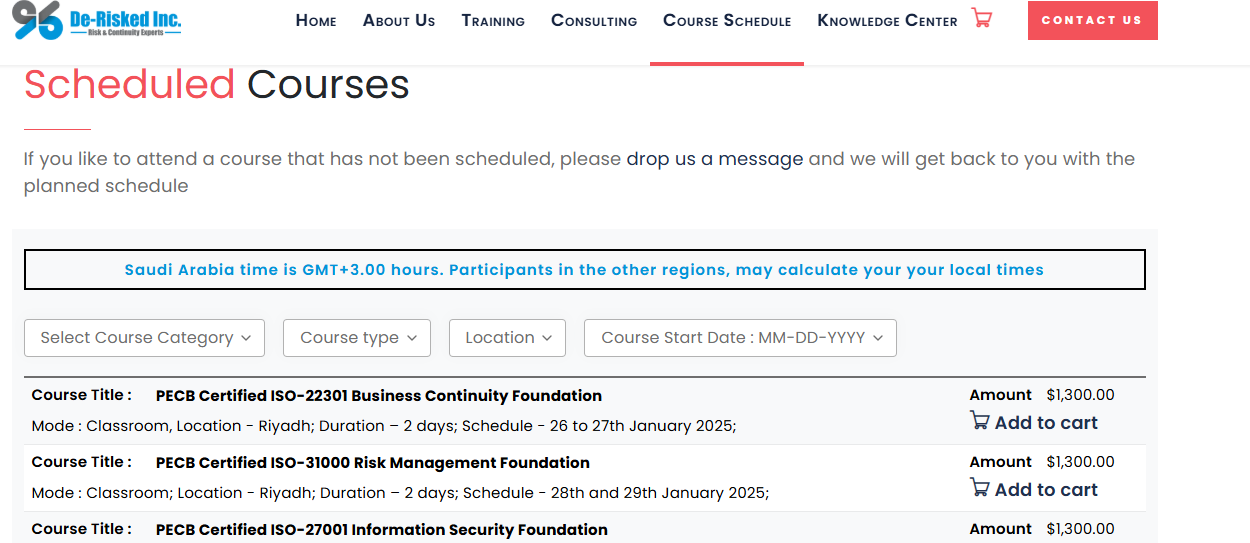Add ISO-22301 Business Continuity course to cart
Screen dimensions: 1250x543
1034,422
